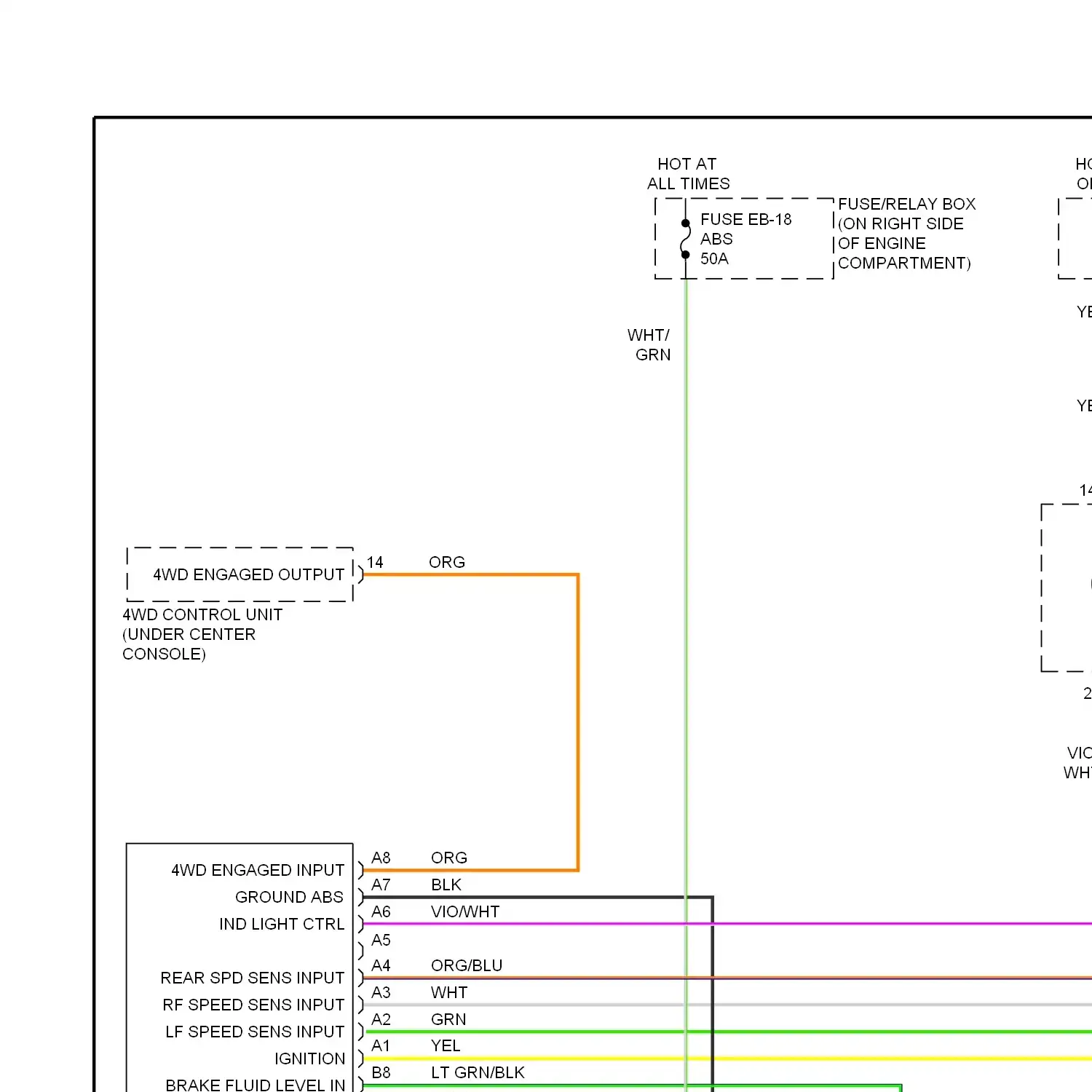The width and height of the screenshot is (1092, 1092).
Task: Click pin number '14' at 4WD output
Action: point(375,562)
